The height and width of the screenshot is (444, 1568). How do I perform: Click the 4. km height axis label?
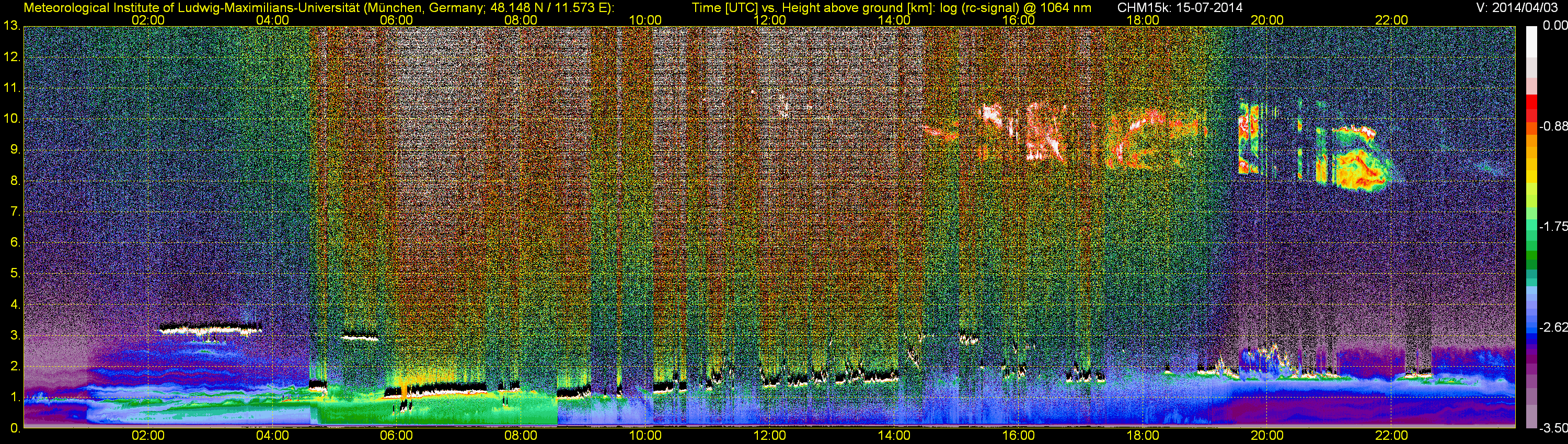[x=15, y=305]
